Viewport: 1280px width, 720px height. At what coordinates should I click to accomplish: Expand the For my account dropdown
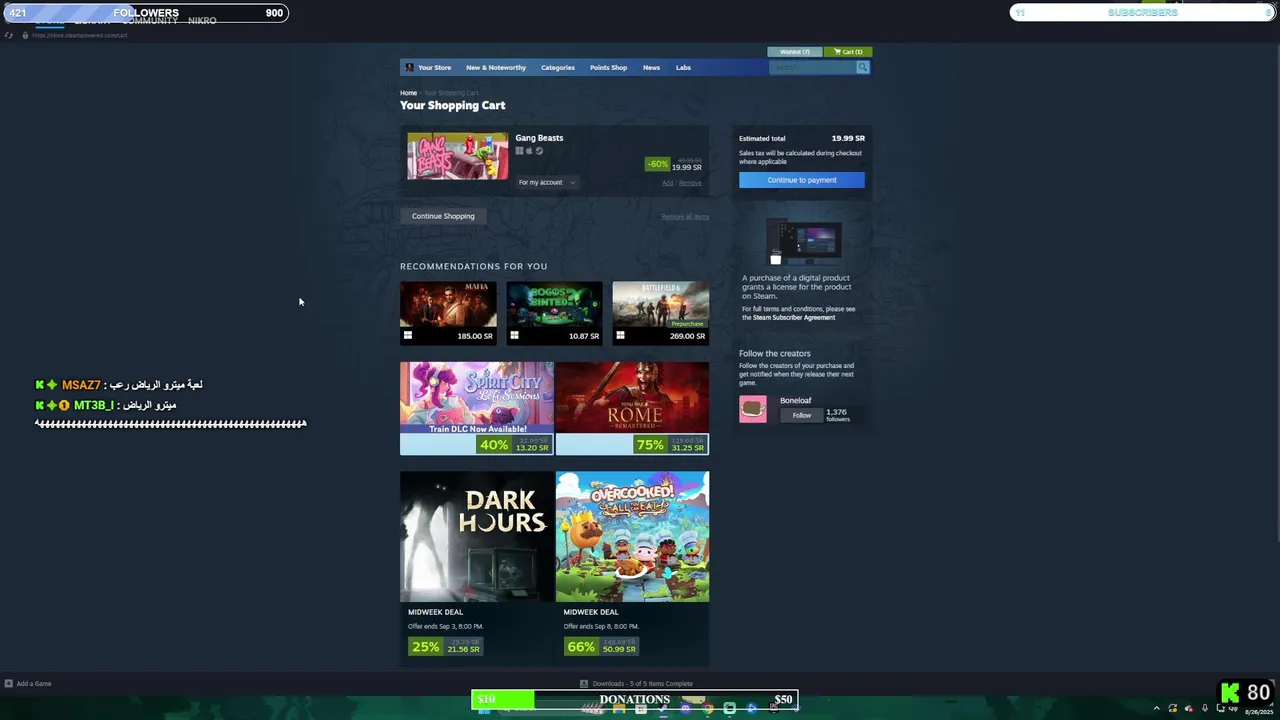(546, 182)
